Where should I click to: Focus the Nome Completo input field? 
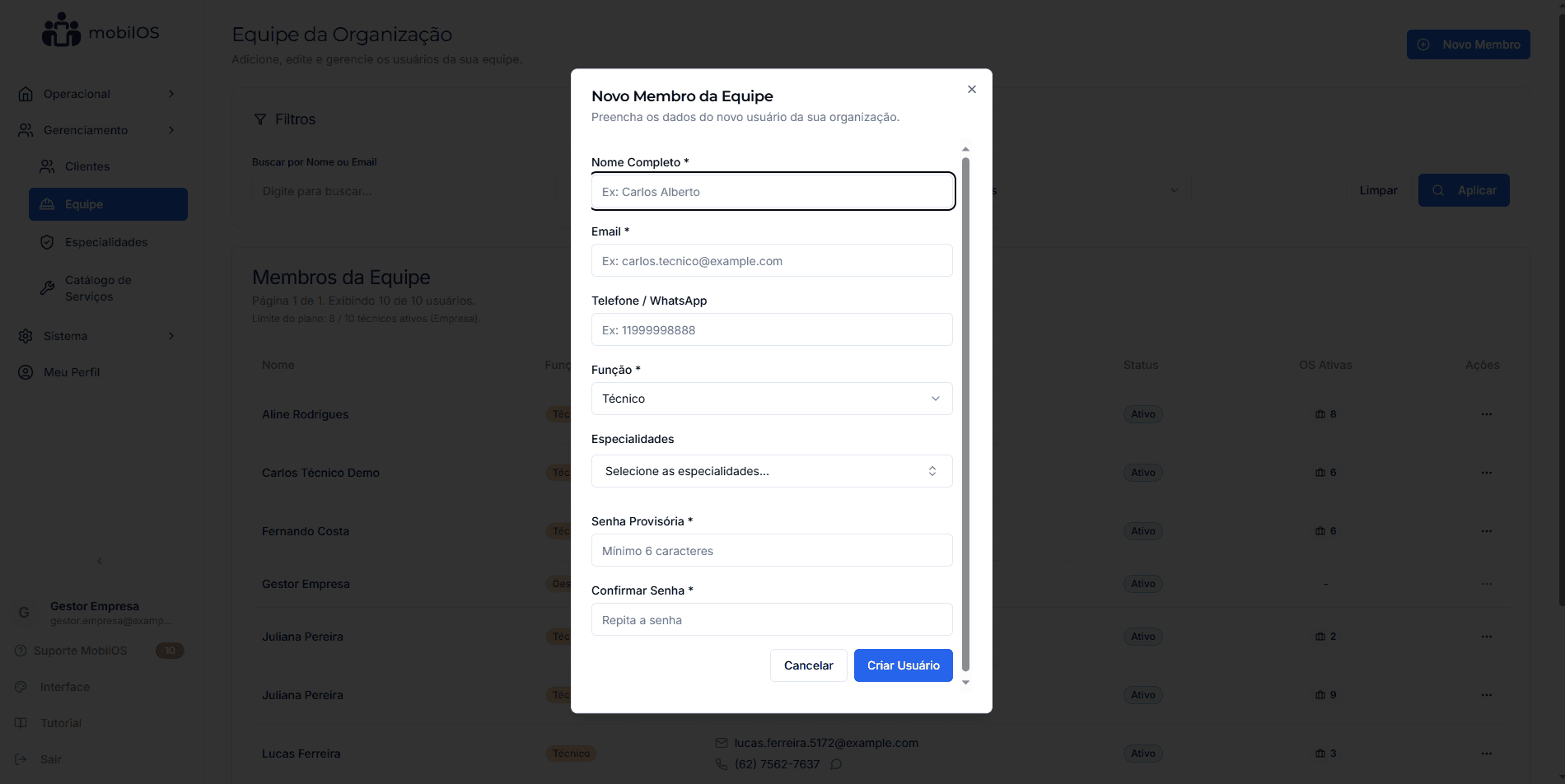(771, 192)
